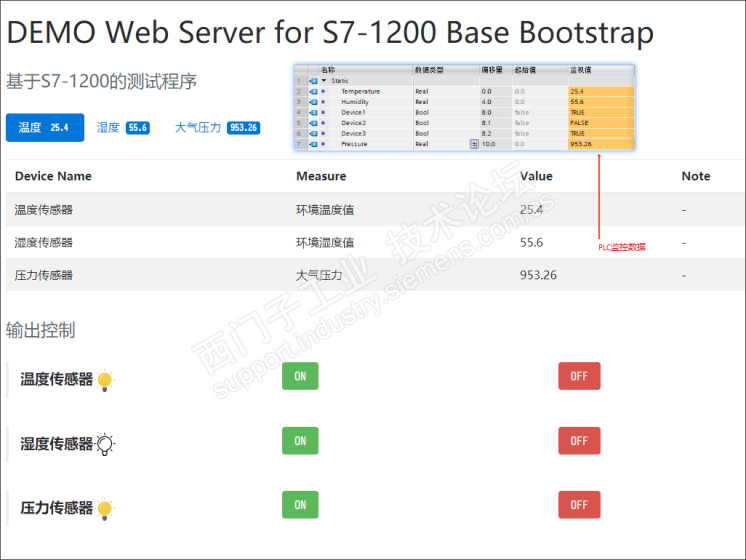Click the tag icon in the Static row
746x560 pixels.
point(312,81)
